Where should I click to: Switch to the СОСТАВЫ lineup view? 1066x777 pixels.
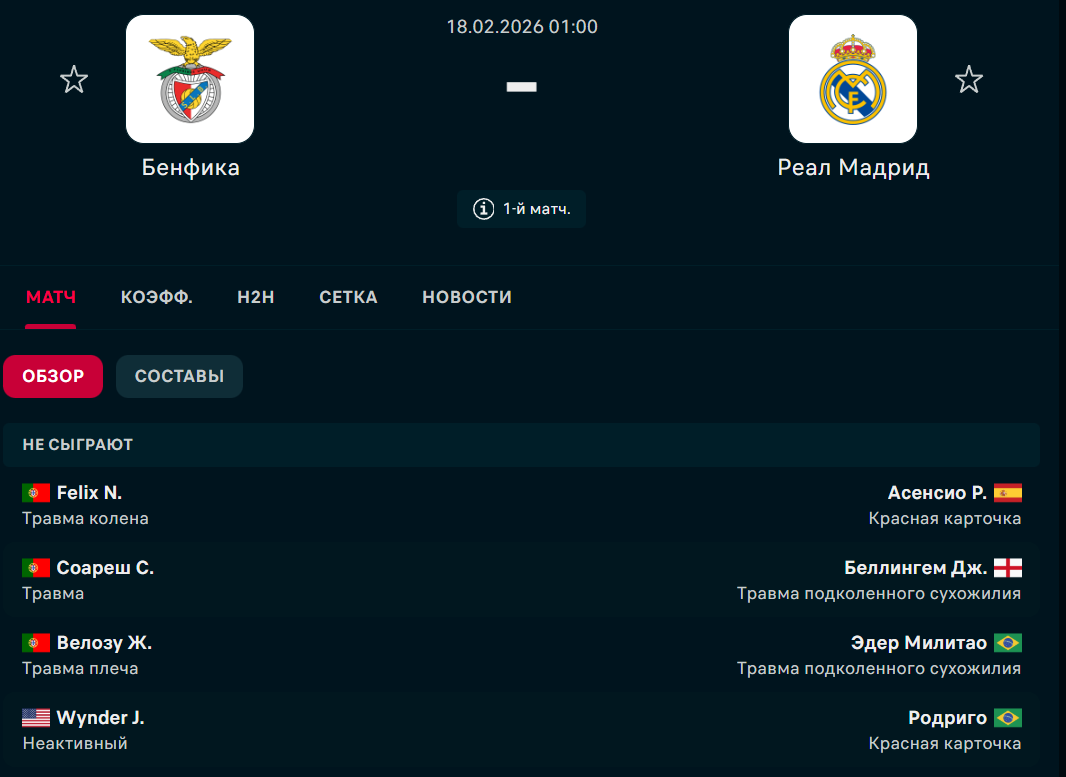[179, 377]
